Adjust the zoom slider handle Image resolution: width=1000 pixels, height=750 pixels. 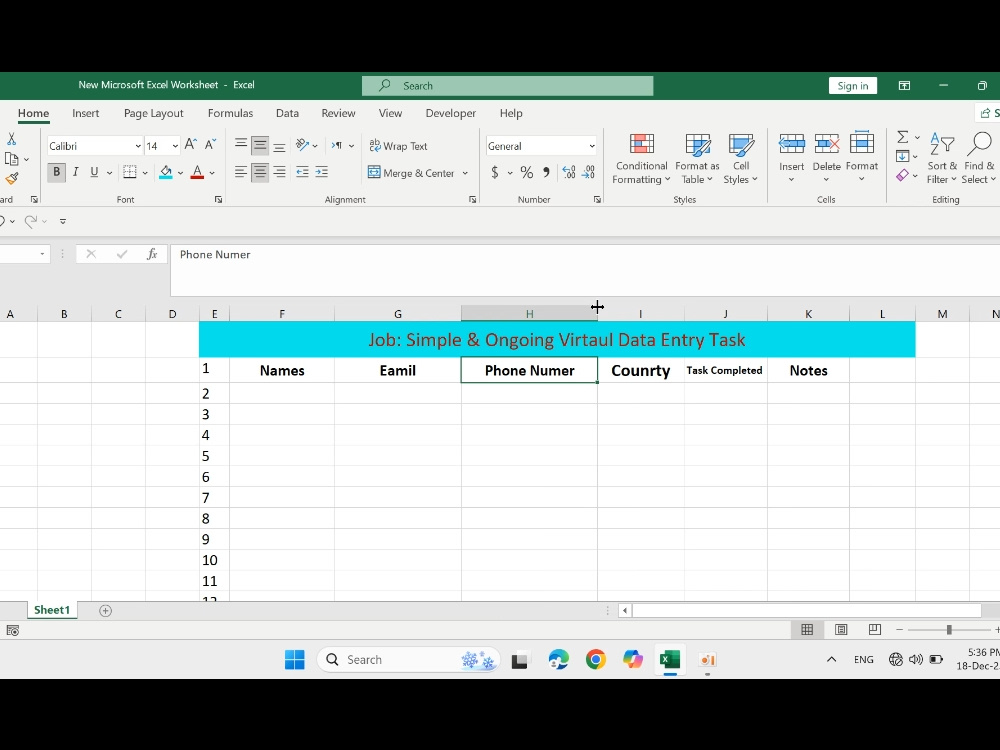tap(949, 630)
